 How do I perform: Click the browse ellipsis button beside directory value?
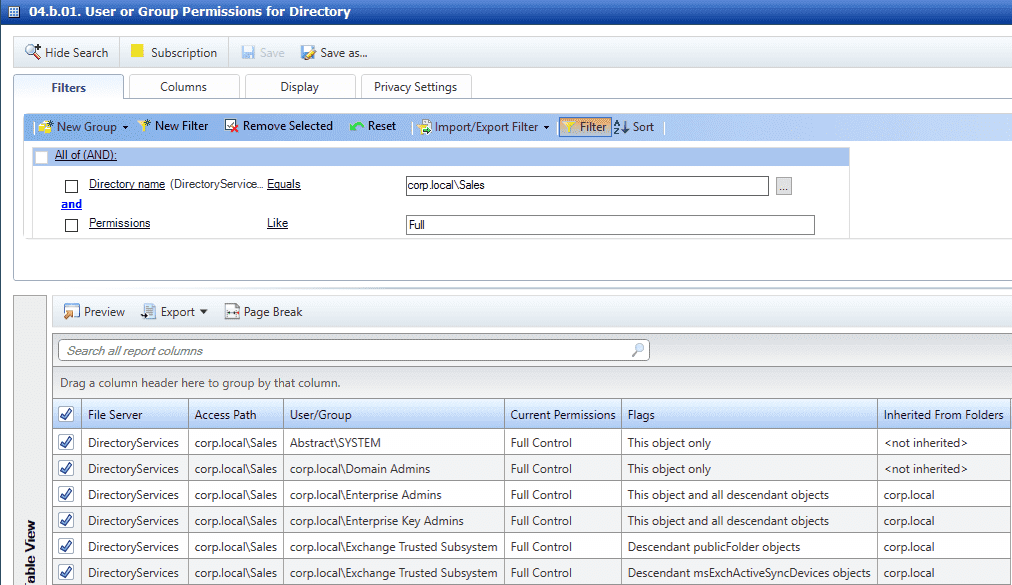[784, 186]
